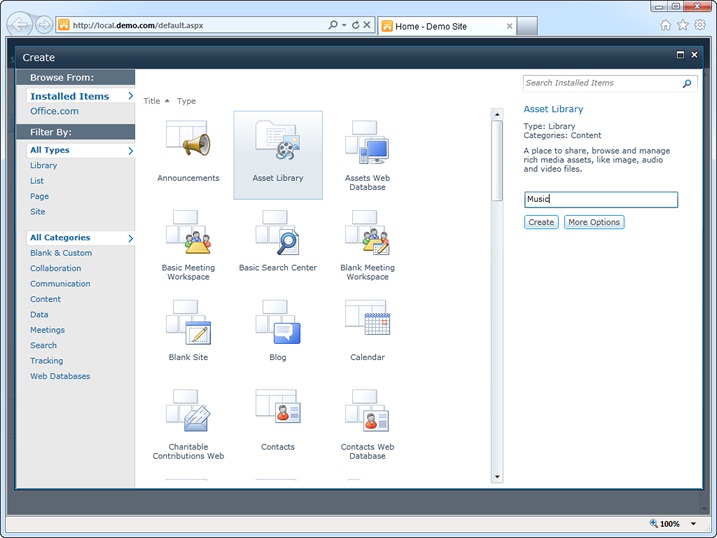The width and height of the screenshot is (717, 538).
Task: Filter by Search category
Action: (43, 345)
